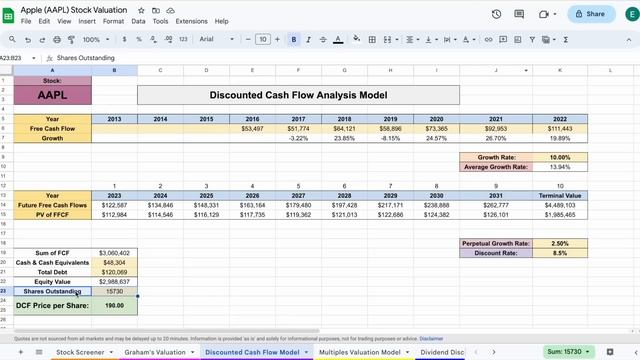Expand the name box dropdown arrow
Image resolution: width=640 pixels, height=360 pixels.
click(x=33, y=58)
